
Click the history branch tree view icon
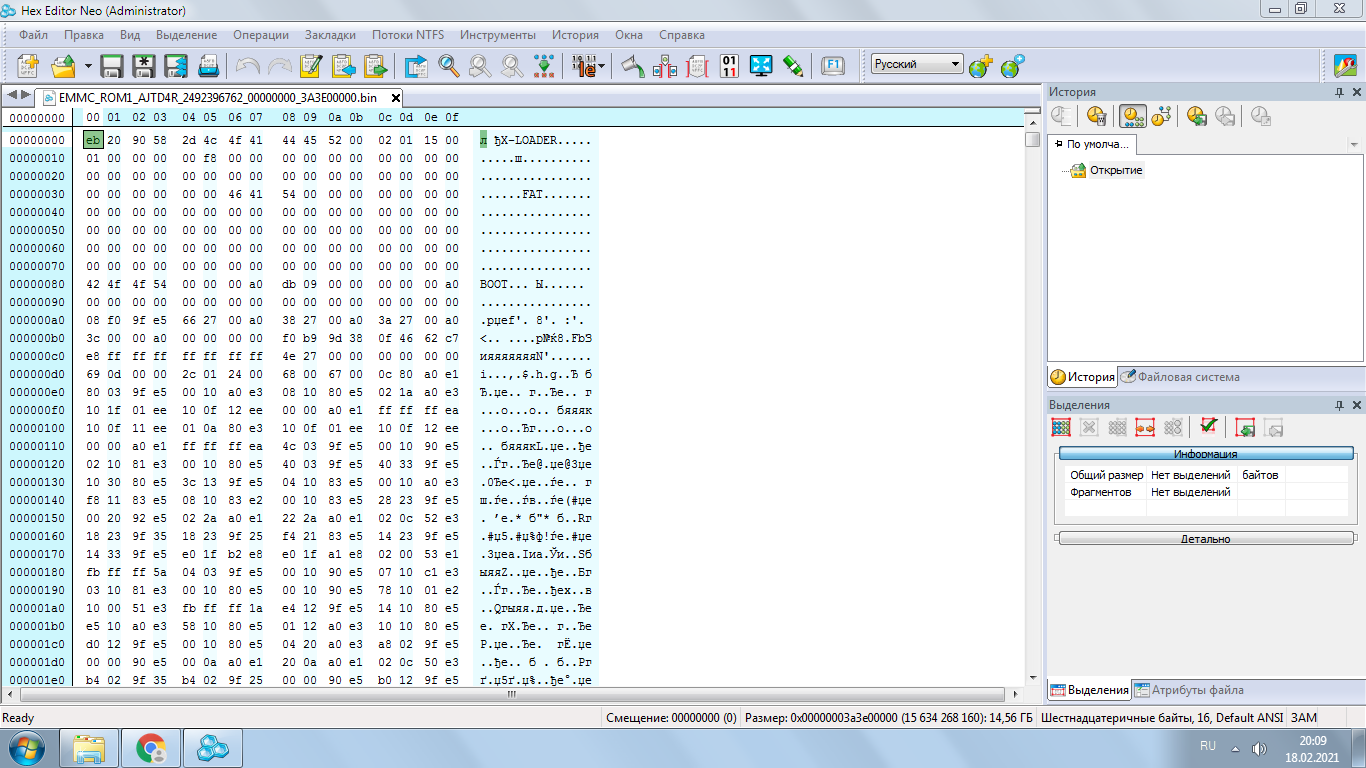coord(1161,116)
